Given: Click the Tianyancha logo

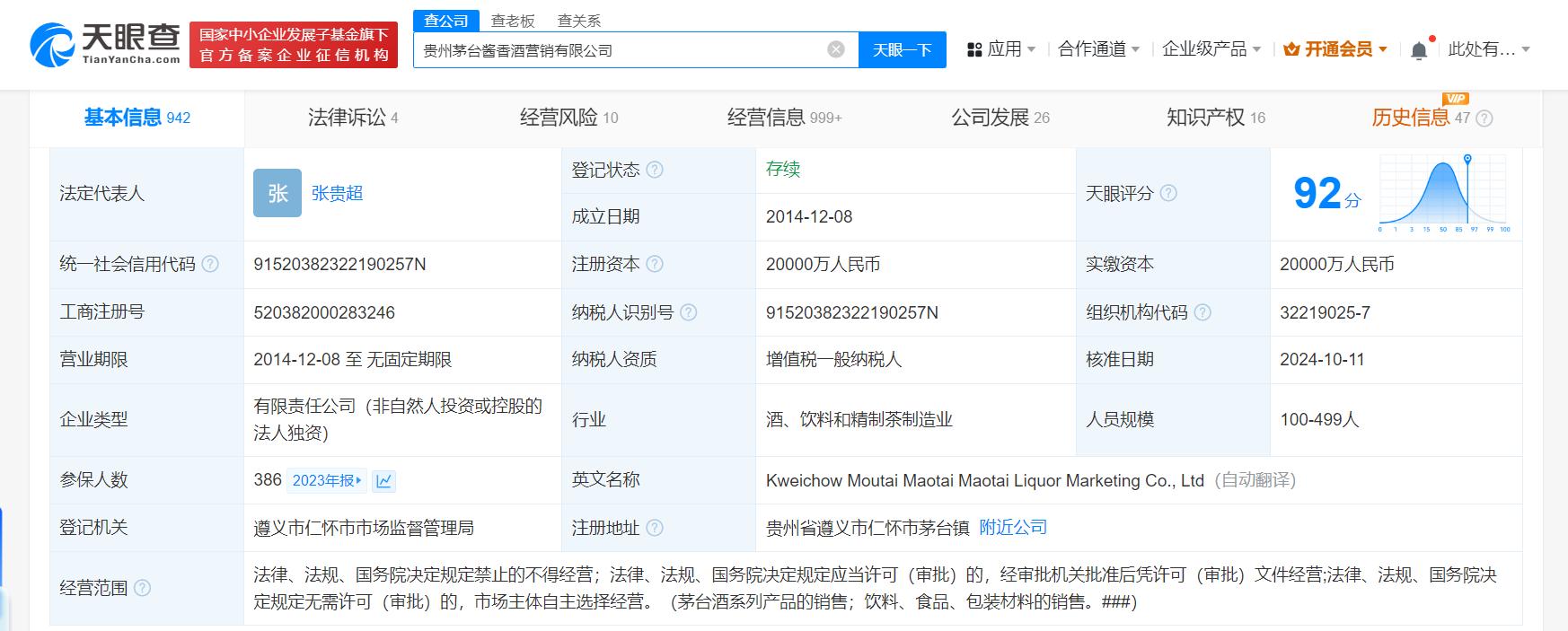Looking at the screenshot, I should tap(105, 44).
